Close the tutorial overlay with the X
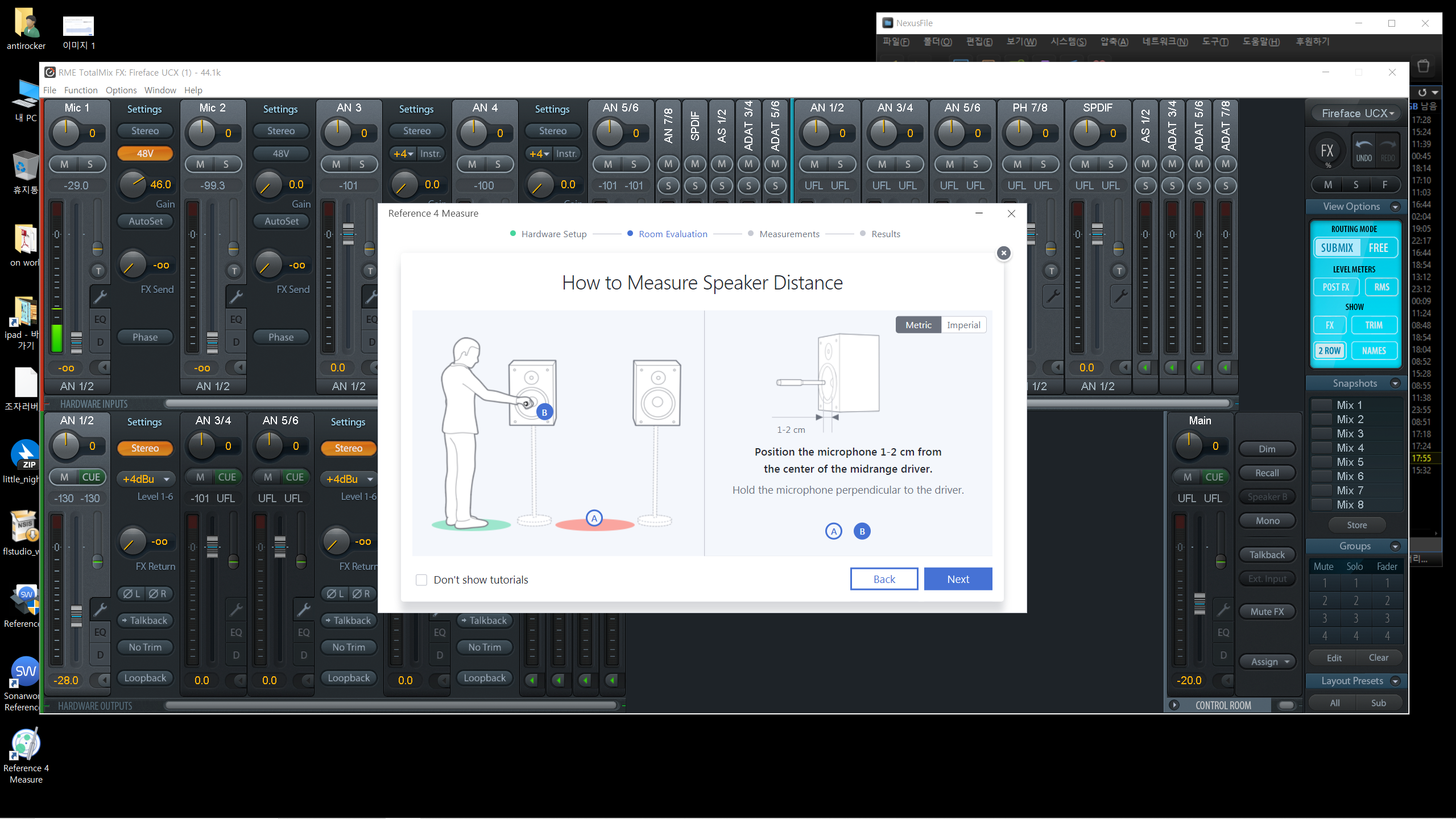Screen dimensions: 1456x819 tap(1004, 253)
